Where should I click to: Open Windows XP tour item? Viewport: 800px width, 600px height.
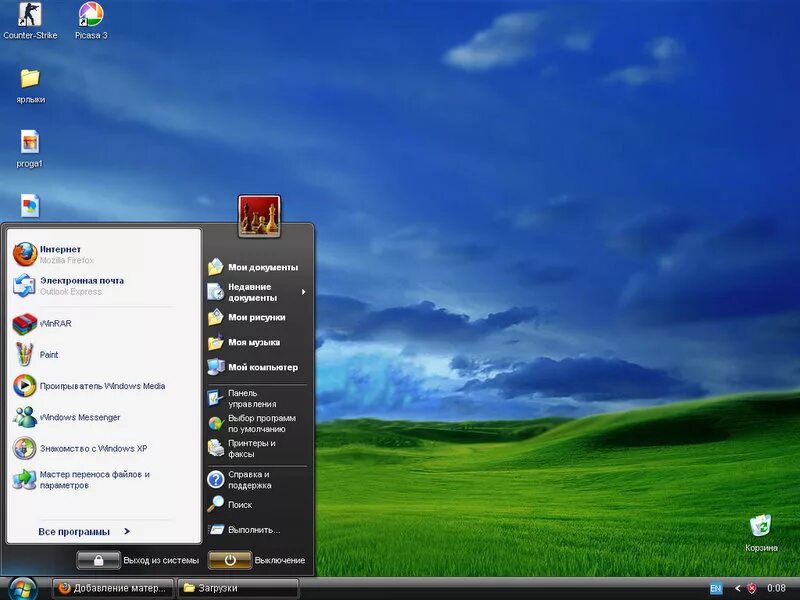pos(24,448)
